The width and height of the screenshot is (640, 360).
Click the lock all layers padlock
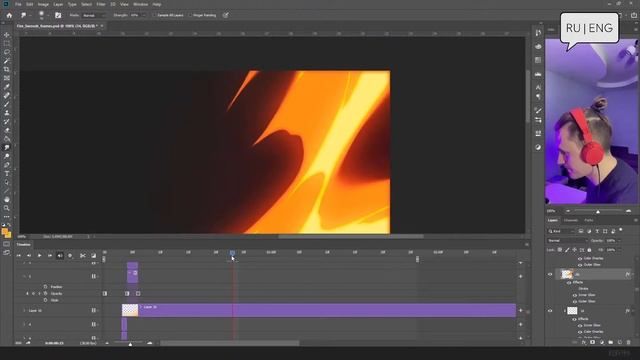click(x=589, y=250)
